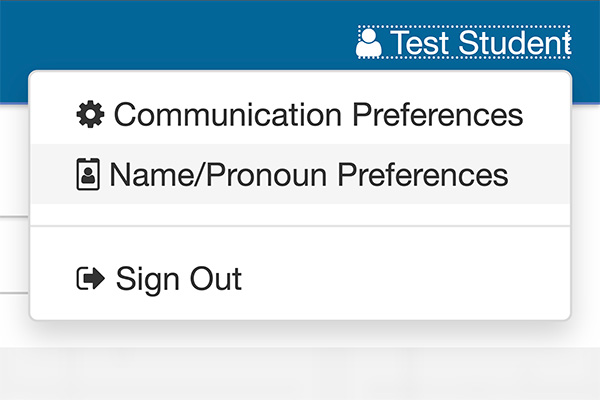Viewport: 600px width, 400px height.
Task: Click the word "Preferences" in Communication Preferences
Action: click(x=437, y=114)
